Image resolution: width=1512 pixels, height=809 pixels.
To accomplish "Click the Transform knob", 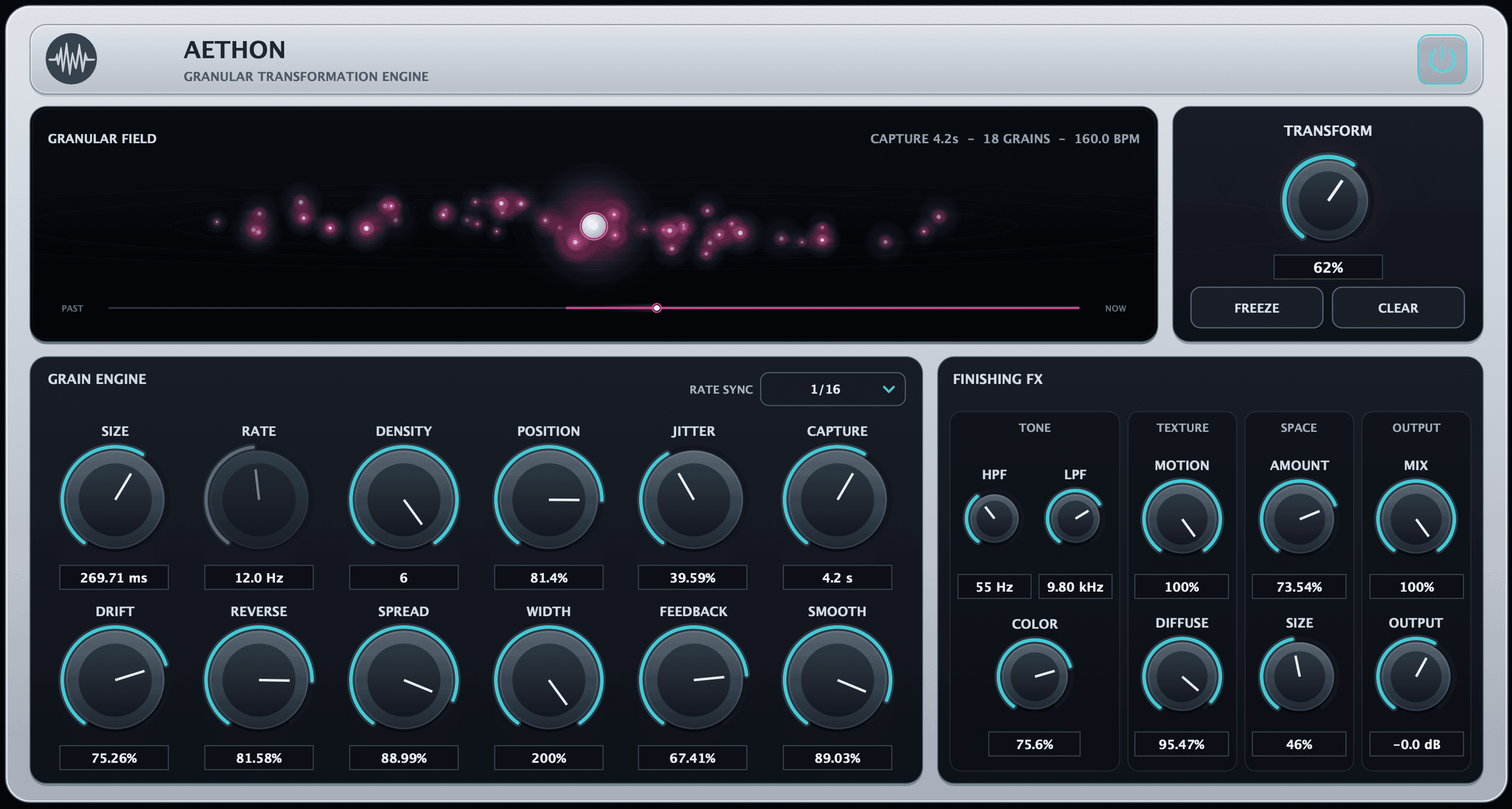I will point(1328,200).
